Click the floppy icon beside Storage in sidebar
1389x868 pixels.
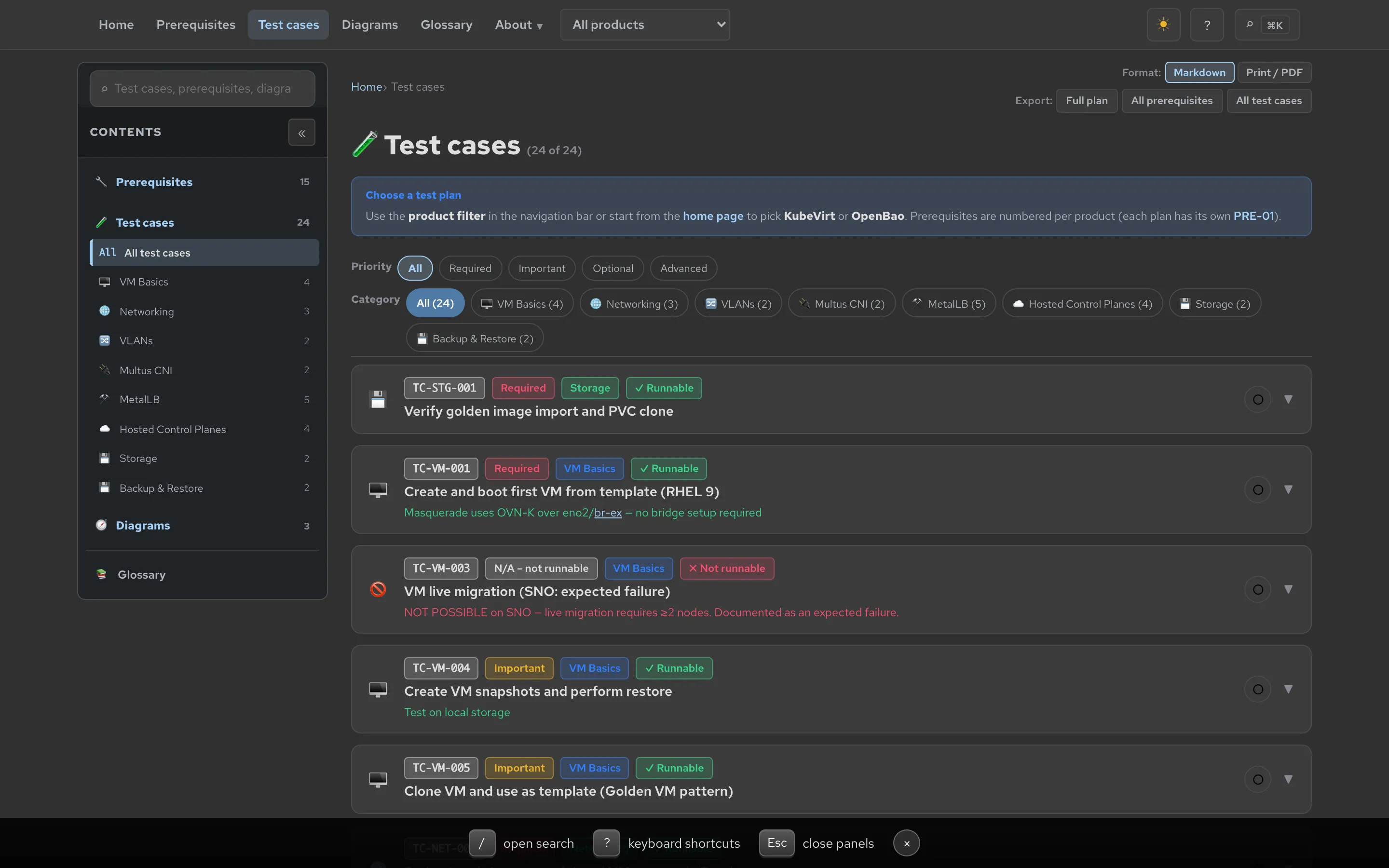tap(105, 458)
